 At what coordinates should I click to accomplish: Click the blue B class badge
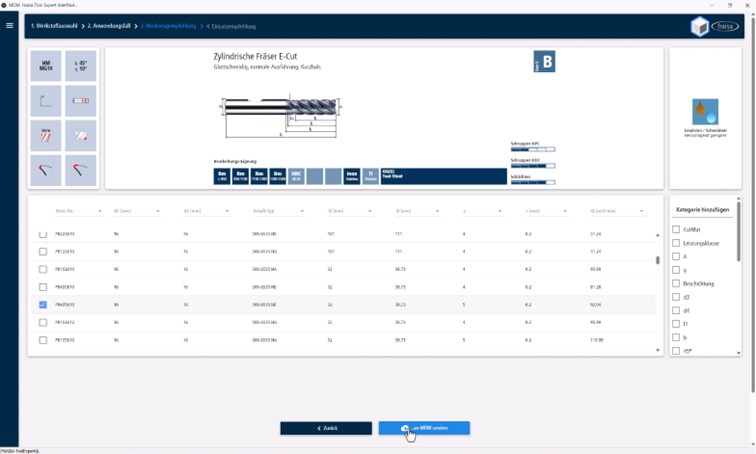tap(544, 62)
